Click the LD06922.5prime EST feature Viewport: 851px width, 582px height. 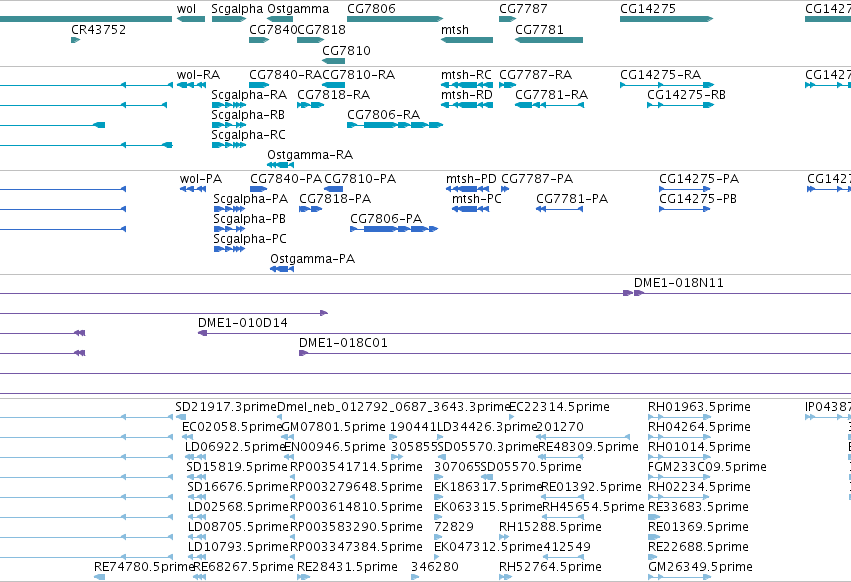(195, 457)
